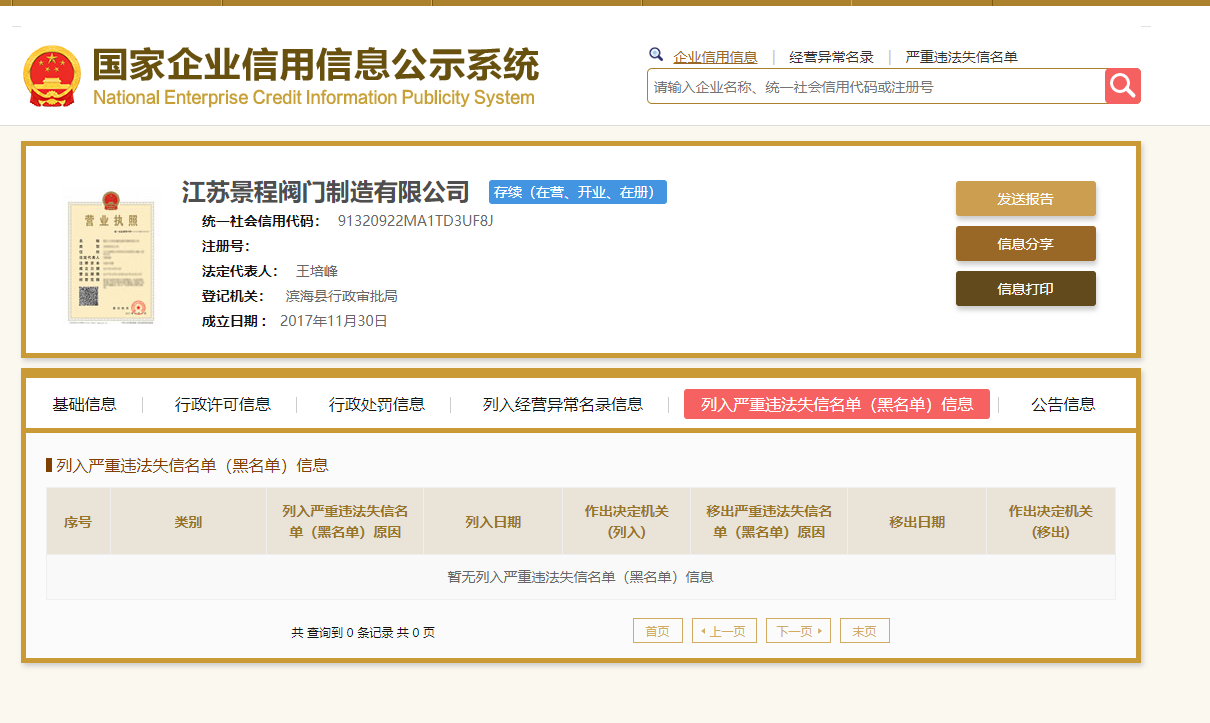Click the 列入日期 column header
The height and width of the screenshot is (723, 1210).
[x=493, y=521]
